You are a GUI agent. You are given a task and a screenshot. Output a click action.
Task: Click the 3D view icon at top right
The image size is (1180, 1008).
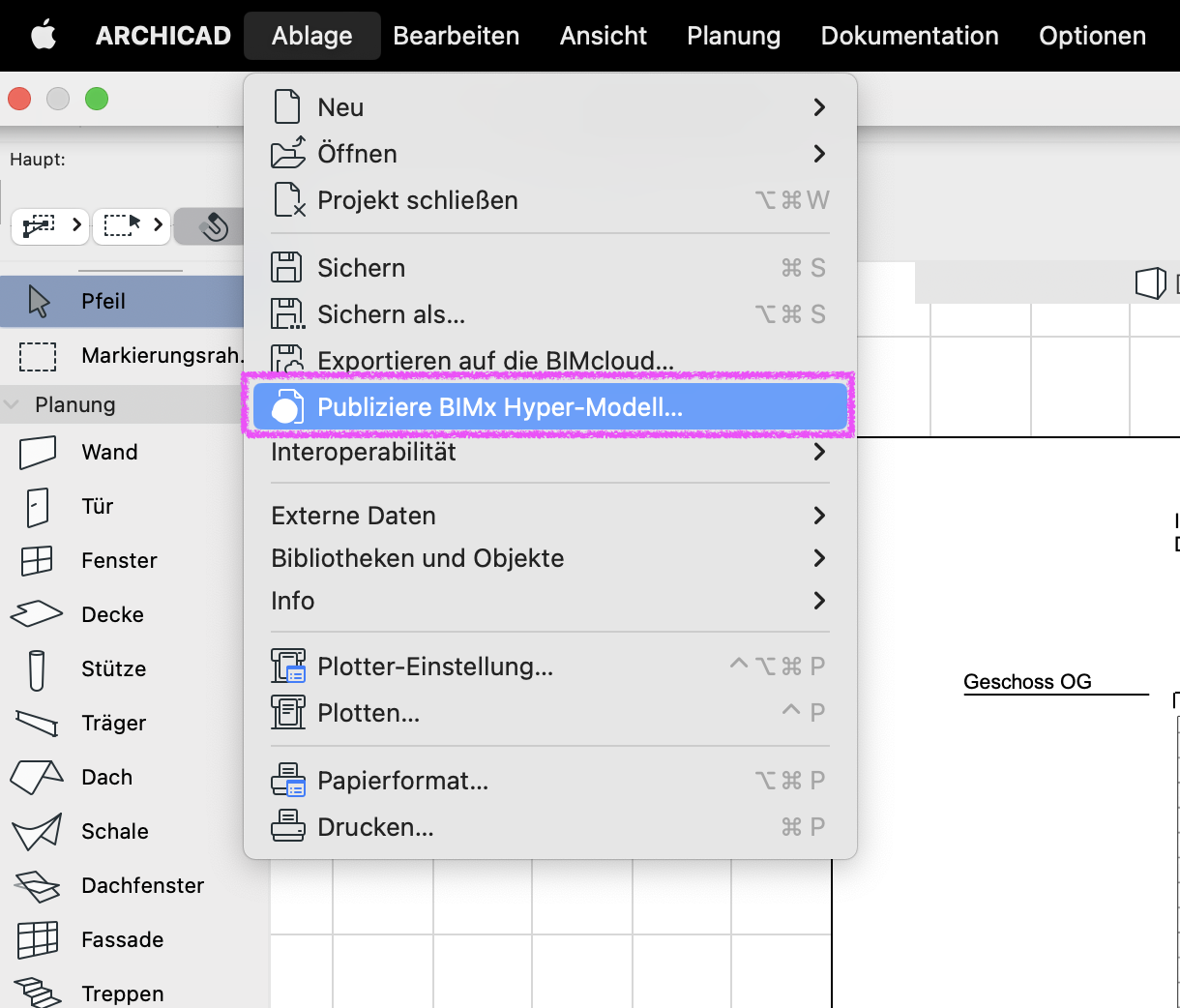click(x=1150, y=282)
